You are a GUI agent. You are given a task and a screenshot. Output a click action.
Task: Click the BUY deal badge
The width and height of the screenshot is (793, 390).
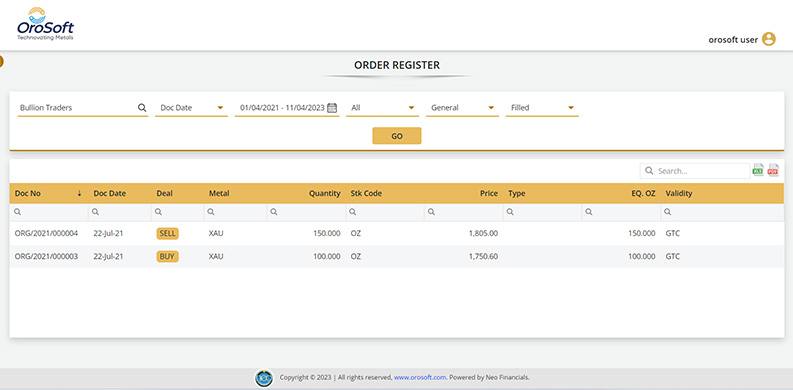click(x=167, y=256)
